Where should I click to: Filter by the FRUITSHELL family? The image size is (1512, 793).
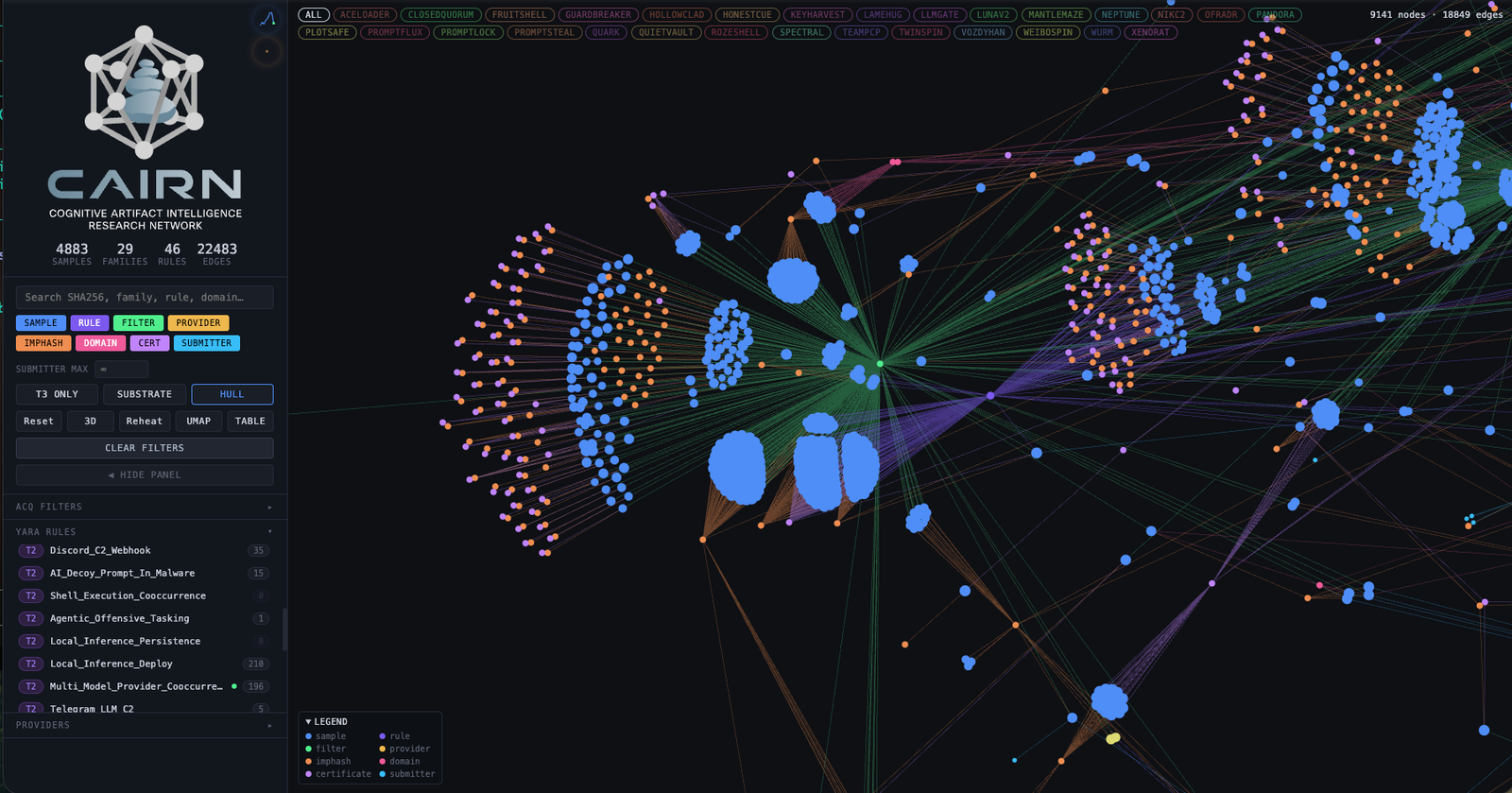(519, 15)
